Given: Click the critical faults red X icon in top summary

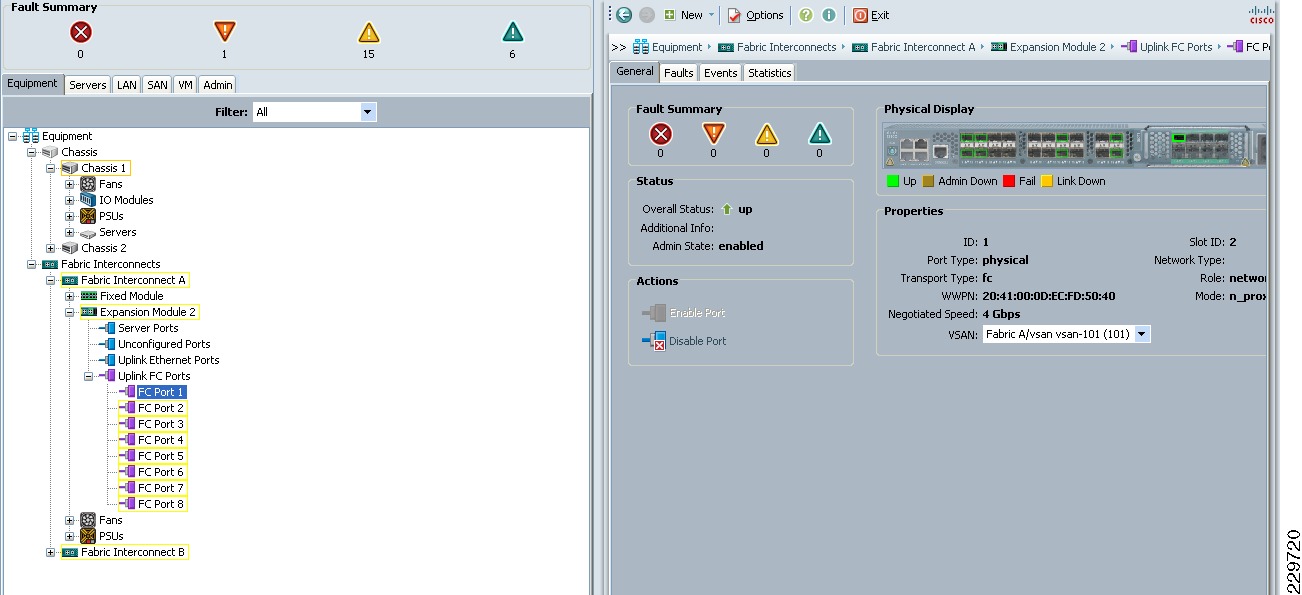Looking at the screenshot, I should click(81, 32).
